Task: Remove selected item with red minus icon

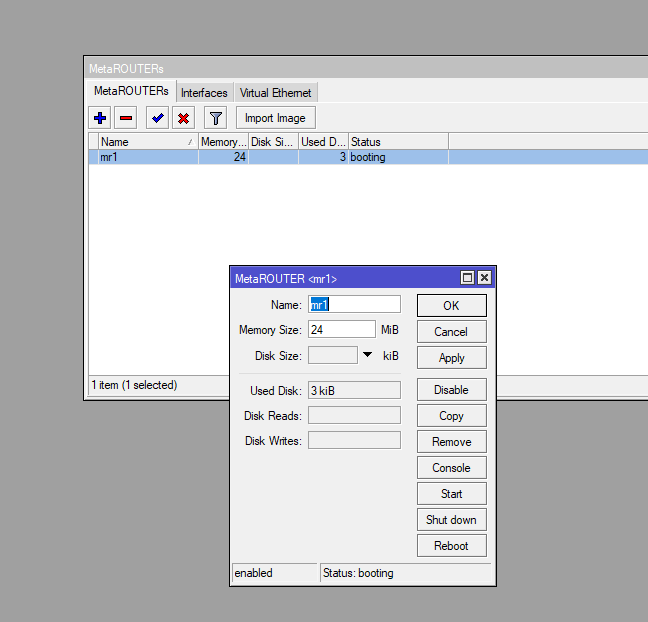Action: tap(126, 118)
